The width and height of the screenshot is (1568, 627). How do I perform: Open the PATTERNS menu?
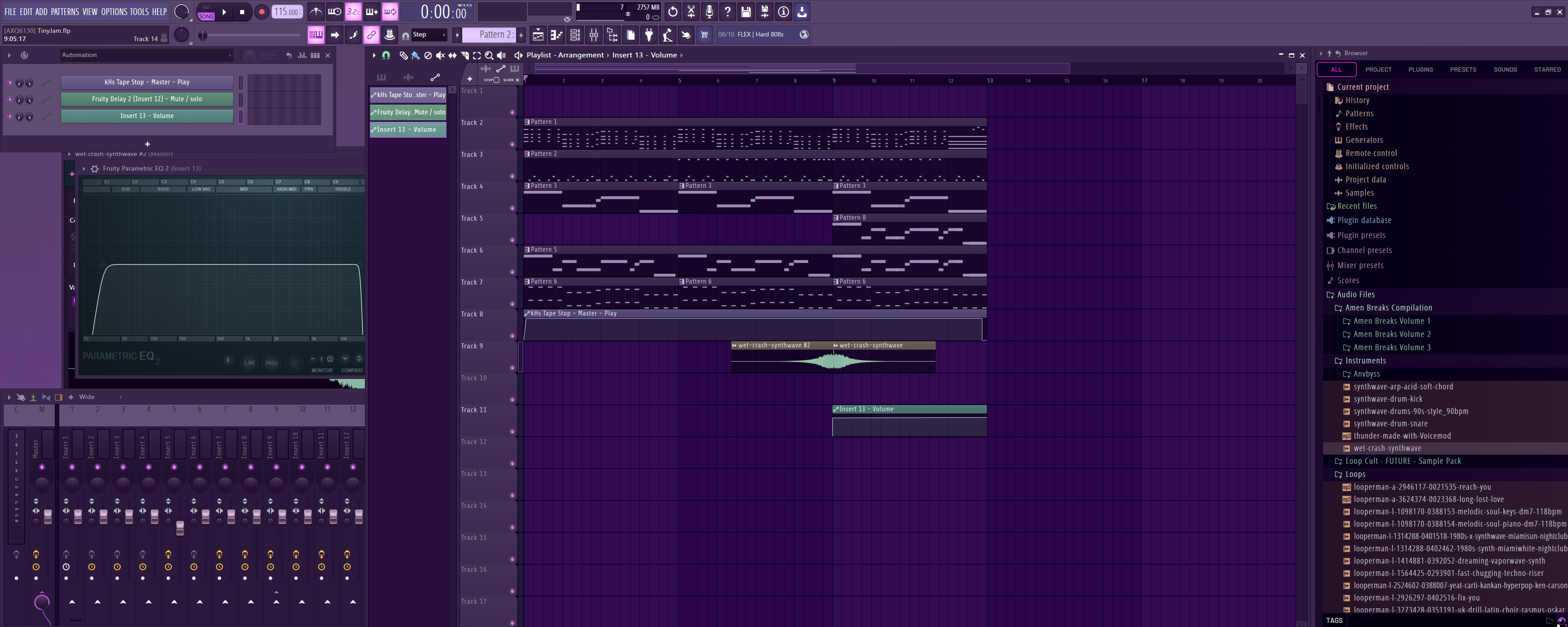[64, 11]
